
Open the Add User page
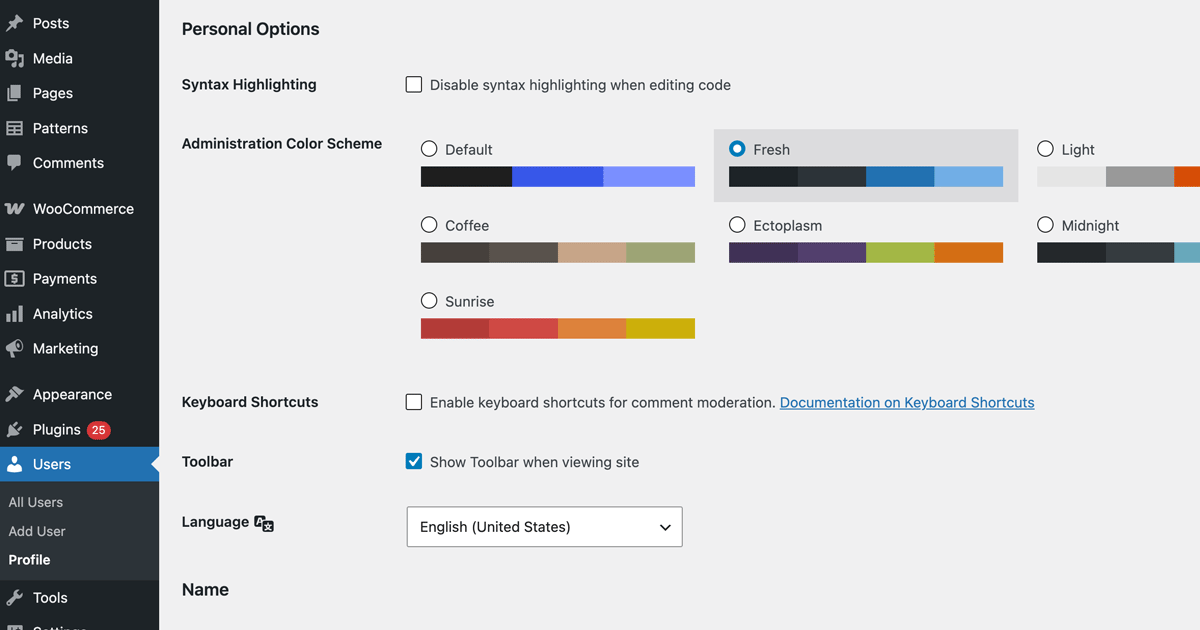[36, 531]
